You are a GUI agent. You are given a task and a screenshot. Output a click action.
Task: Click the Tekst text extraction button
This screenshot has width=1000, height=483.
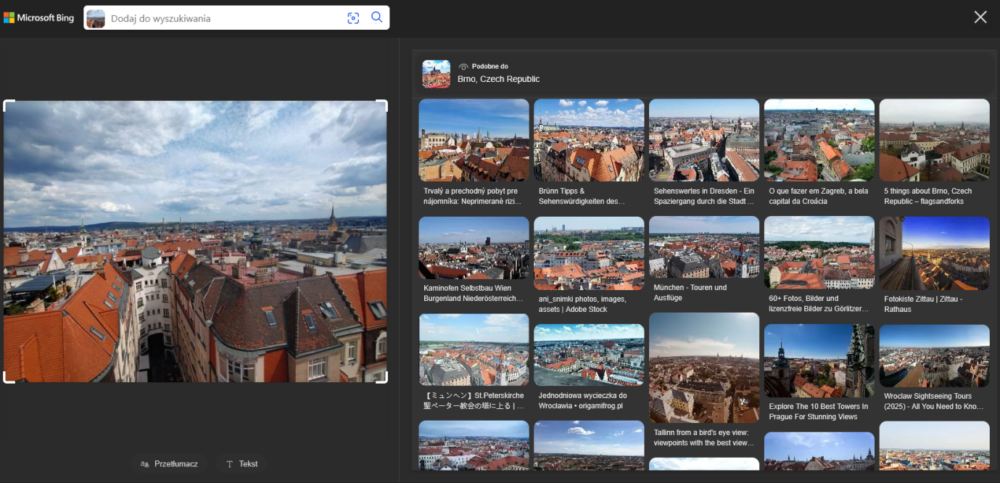click(x=242, y=464)
